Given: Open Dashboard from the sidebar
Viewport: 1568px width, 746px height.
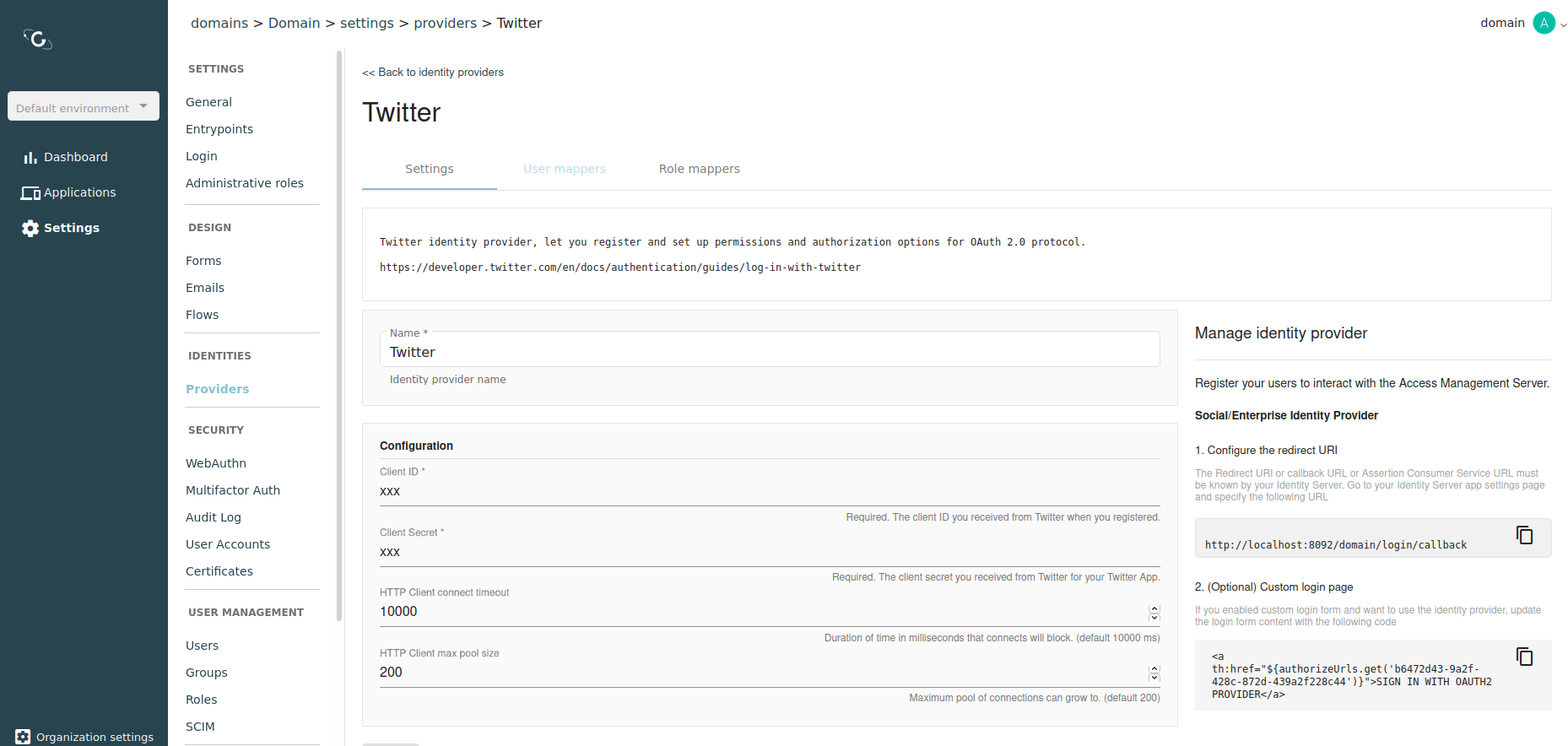Looking at the screenshot, I should pyautogui.click(x=75, y=157).
